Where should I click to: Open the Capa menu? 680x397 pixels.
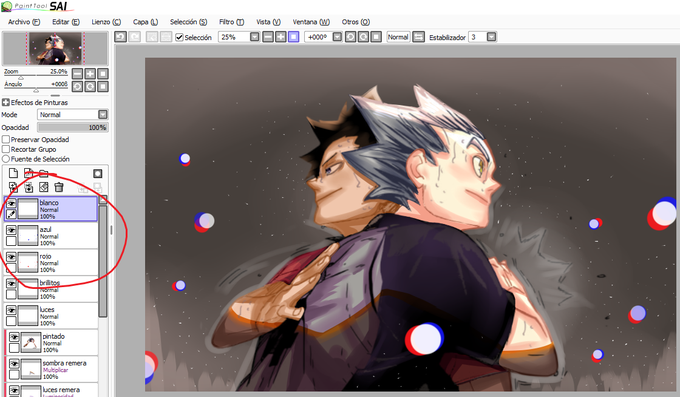pos(145,22)
